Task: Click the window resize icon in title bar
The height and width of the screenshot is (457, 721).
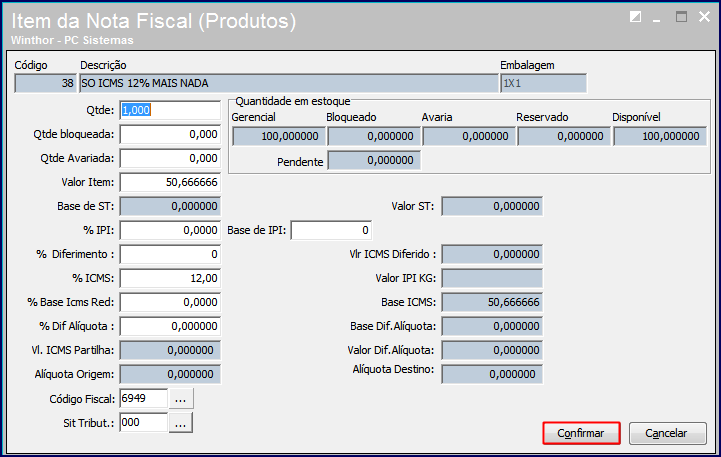Action: click(x=635, y=17)
